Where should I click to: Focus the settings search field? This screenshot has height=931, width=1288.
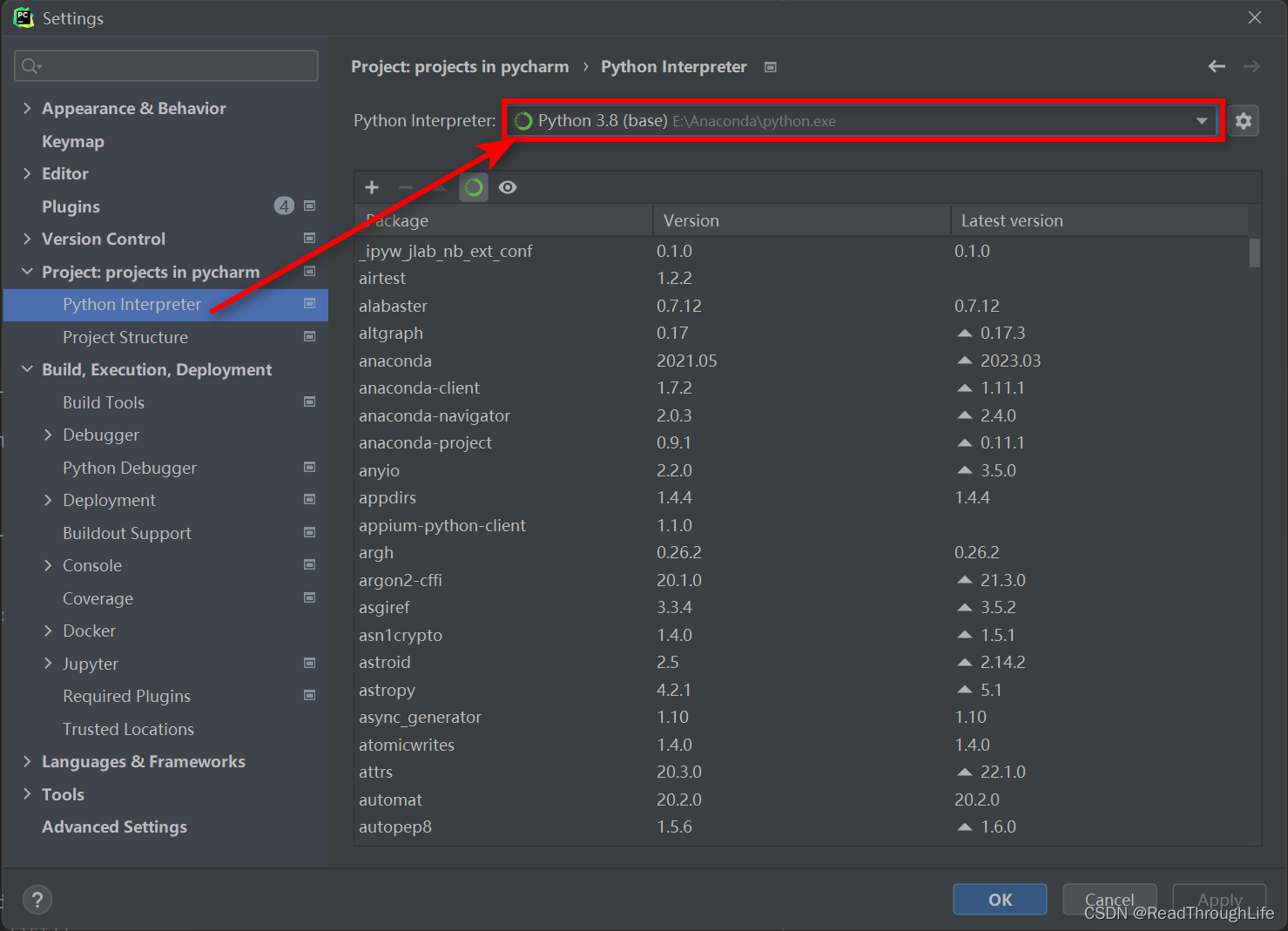166,66
